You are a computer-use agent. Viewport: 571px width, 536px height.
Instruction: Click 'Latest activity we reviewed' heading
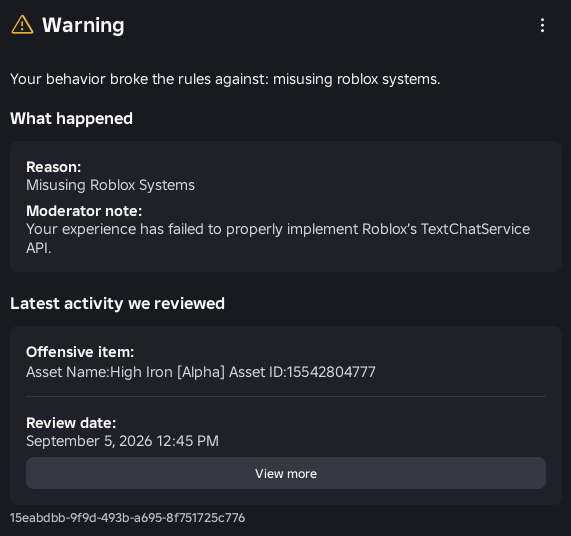(x=117, y=303)
